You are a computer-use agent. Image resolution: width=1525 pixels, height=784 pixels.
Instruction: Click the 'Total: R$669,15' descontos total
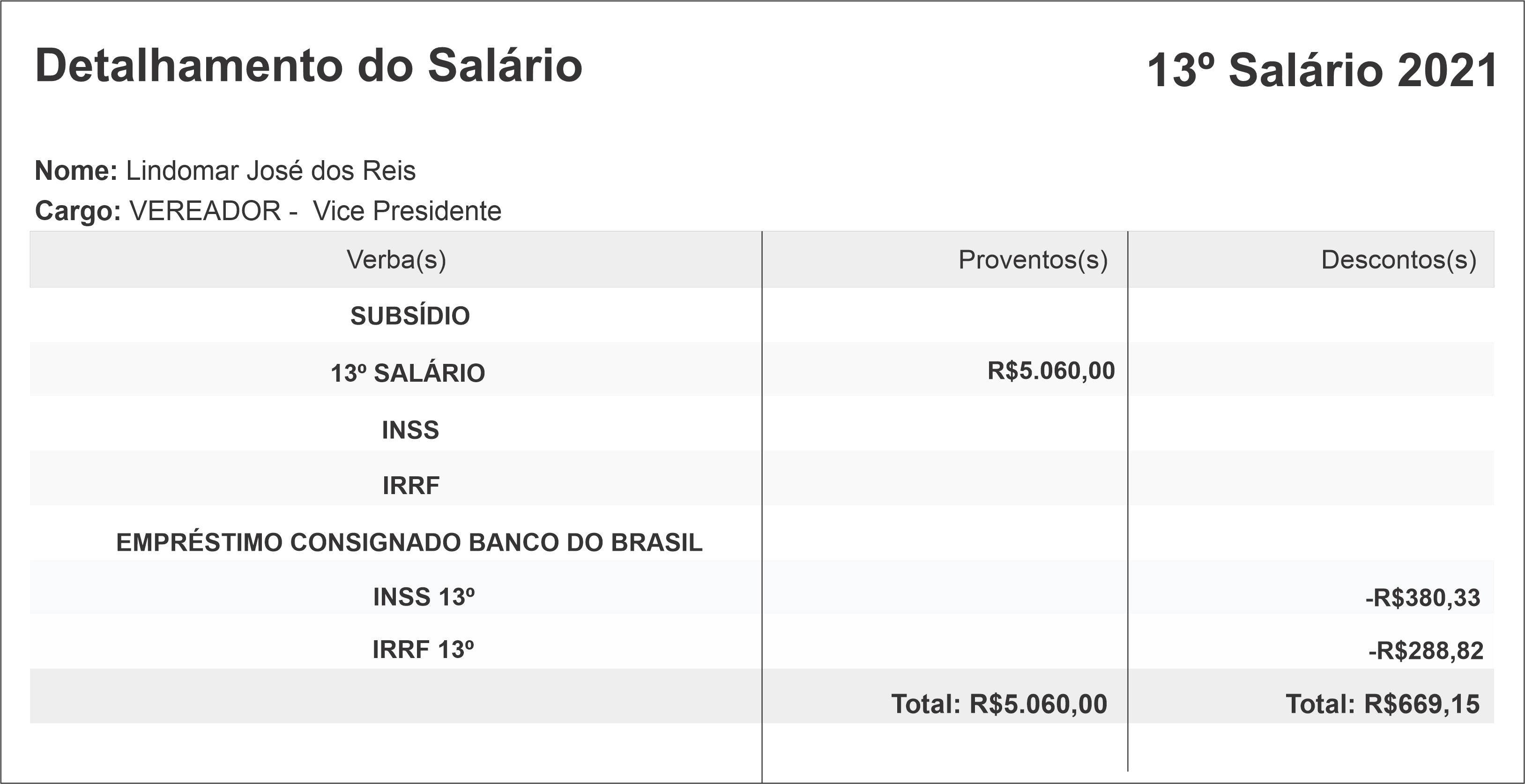coord(1382,704)
